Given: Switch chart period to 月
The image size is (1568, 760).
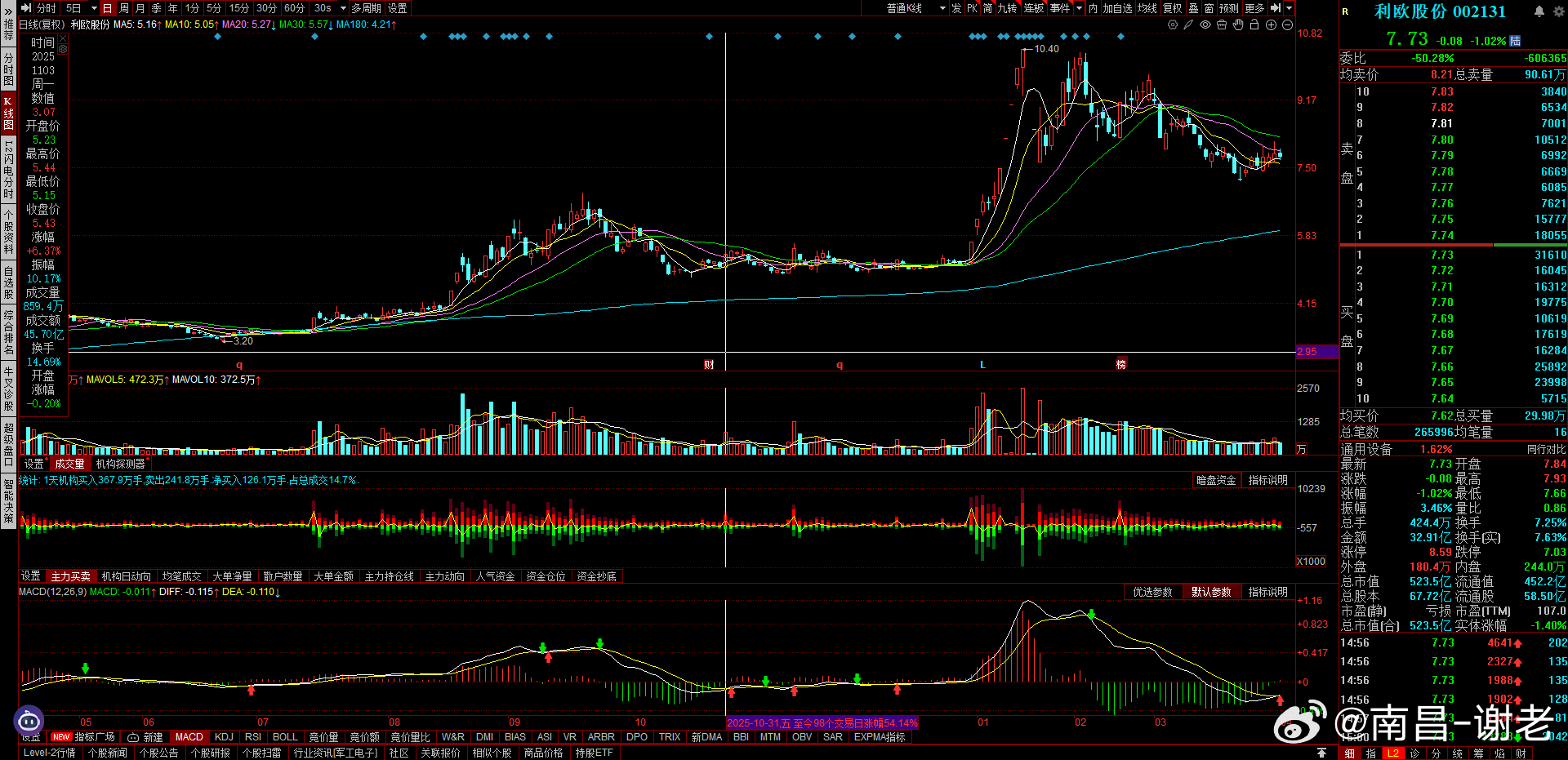Looking at the screenshot, I should [140, 8].
